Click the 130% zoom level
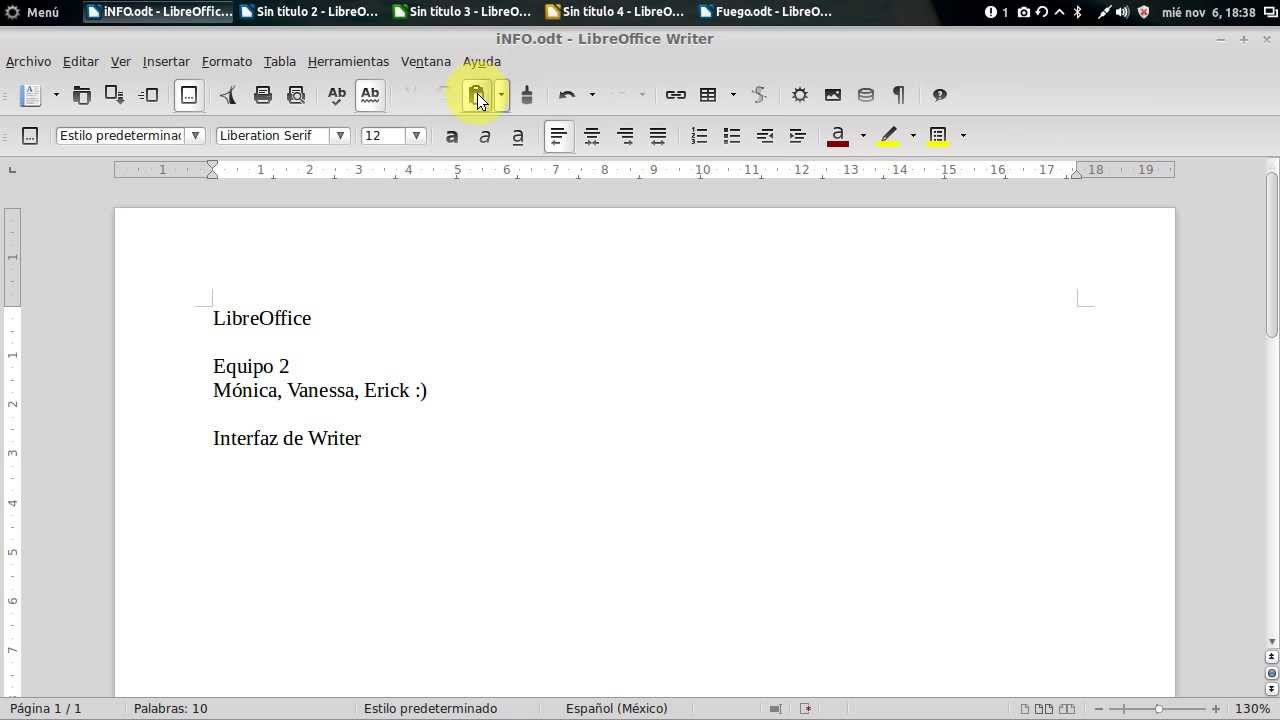 click(1252, 709)
